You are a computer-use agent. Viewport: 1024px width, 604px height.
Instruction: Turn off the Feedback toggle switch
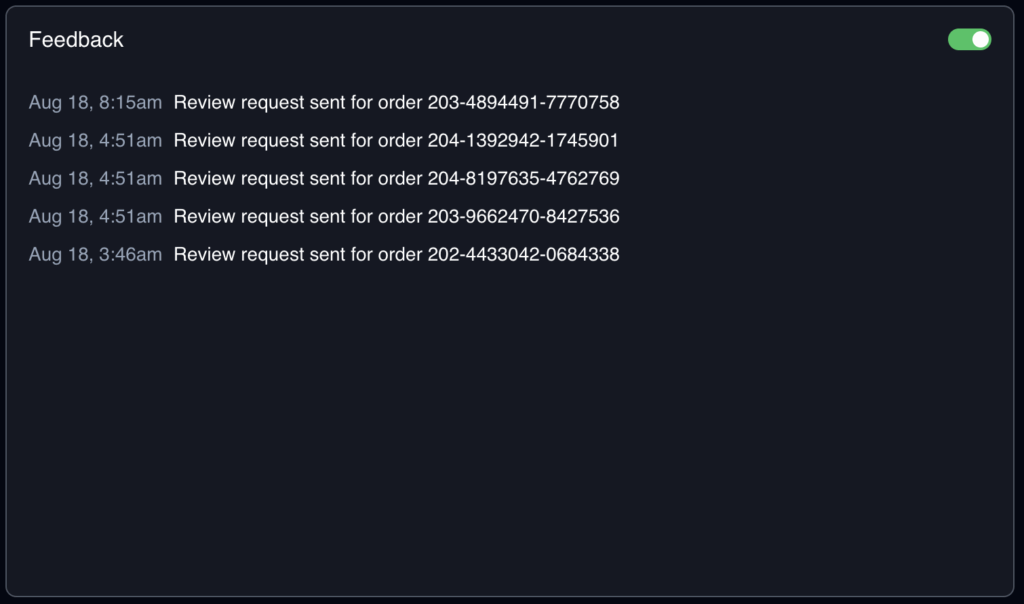(969, 40)
